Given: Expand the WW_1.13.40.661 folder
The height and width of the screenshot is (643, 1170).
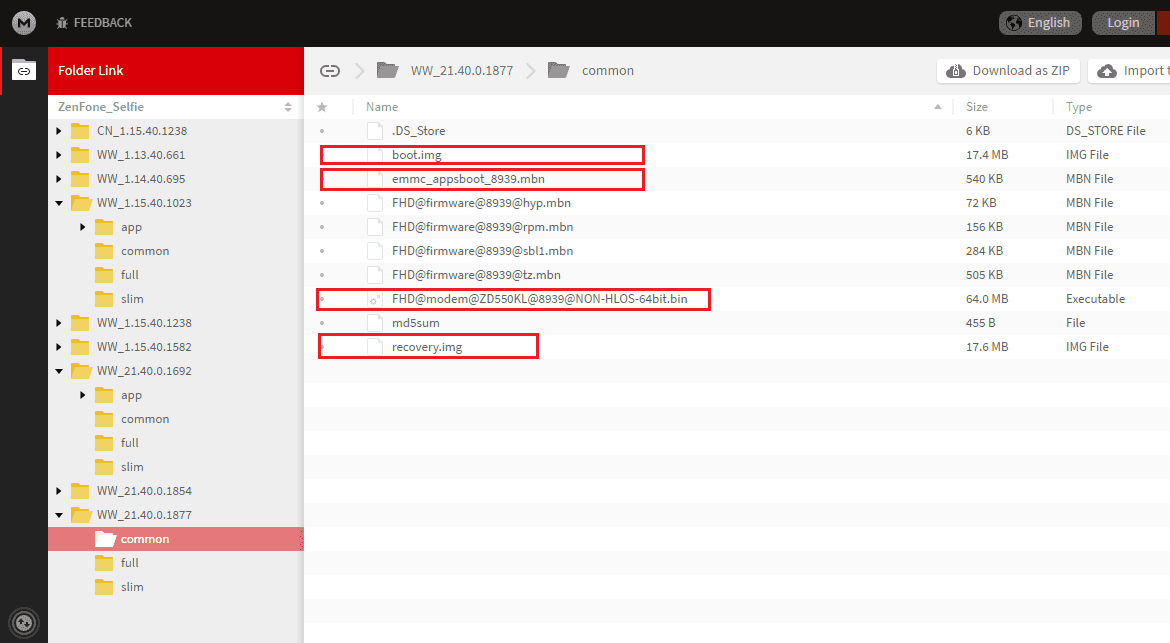Looking at the screenshot, I should point(59,155).
